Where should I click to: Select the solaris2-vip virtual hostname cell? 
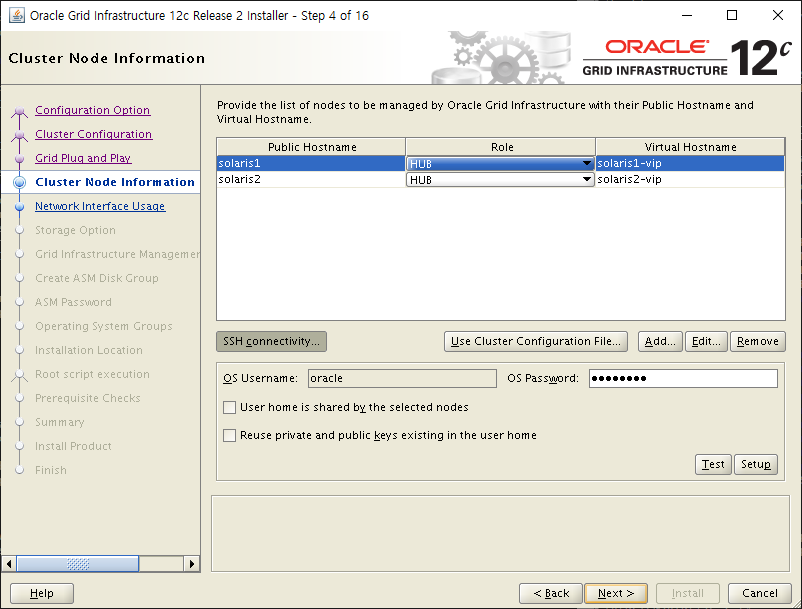(690, 179)
